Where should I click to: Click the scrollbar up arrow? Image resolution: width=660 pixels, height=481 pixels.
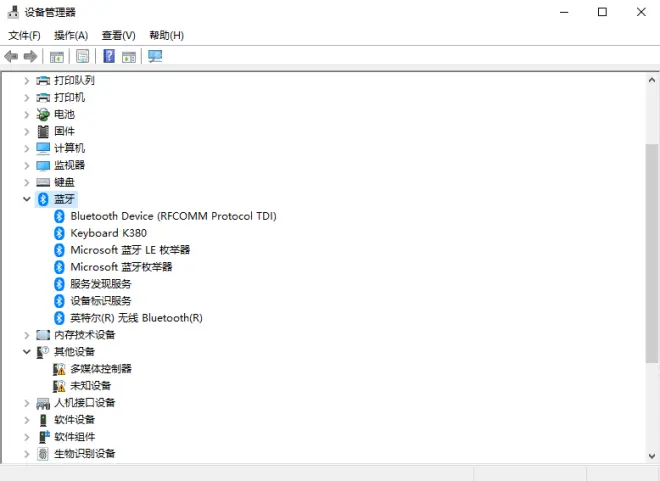[x=652, y=80]
